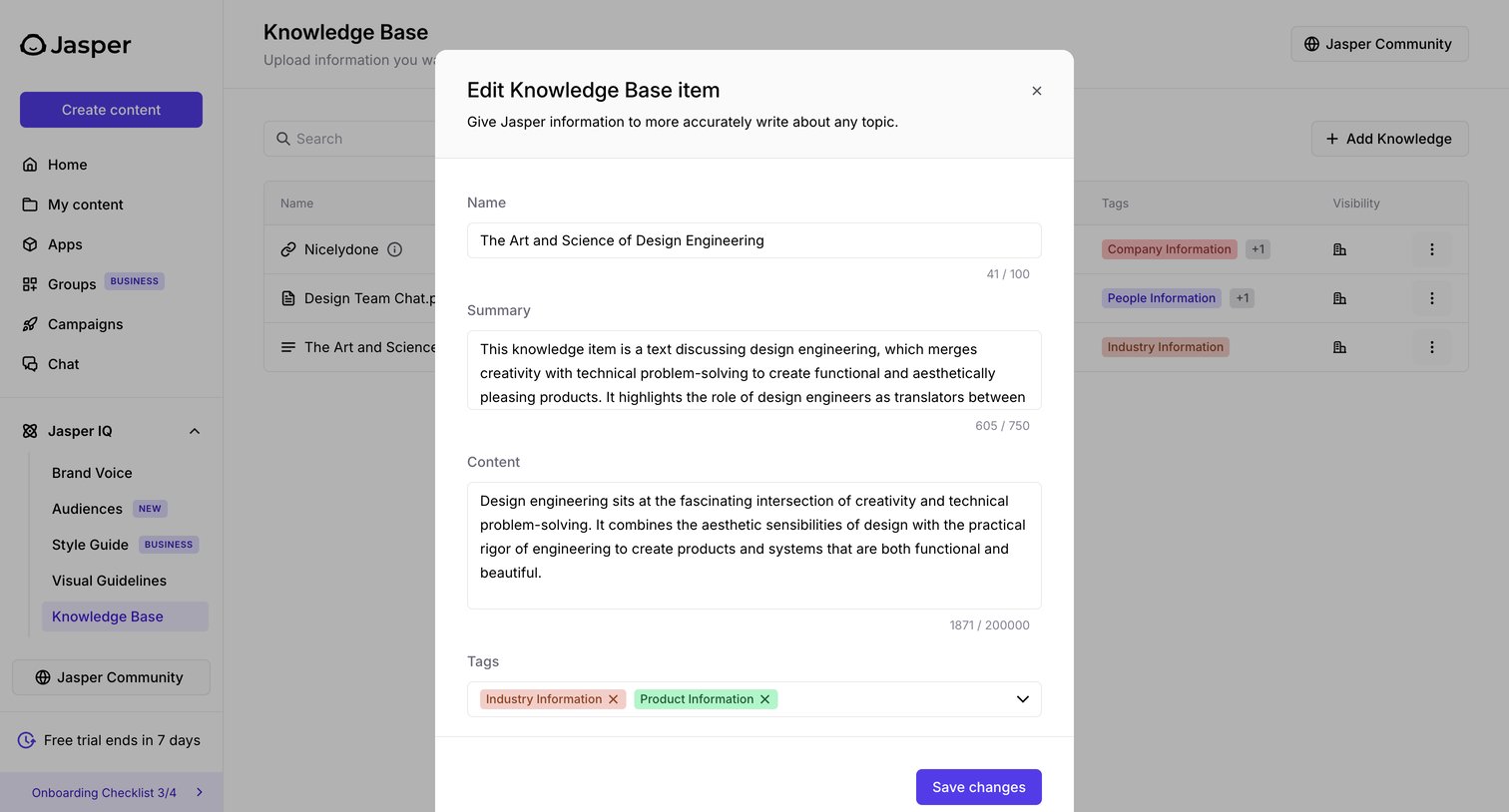This screenshot has height=812, width=1509.
Task: Click visibility building icon in People Information row
Action: click(1339, 298)
